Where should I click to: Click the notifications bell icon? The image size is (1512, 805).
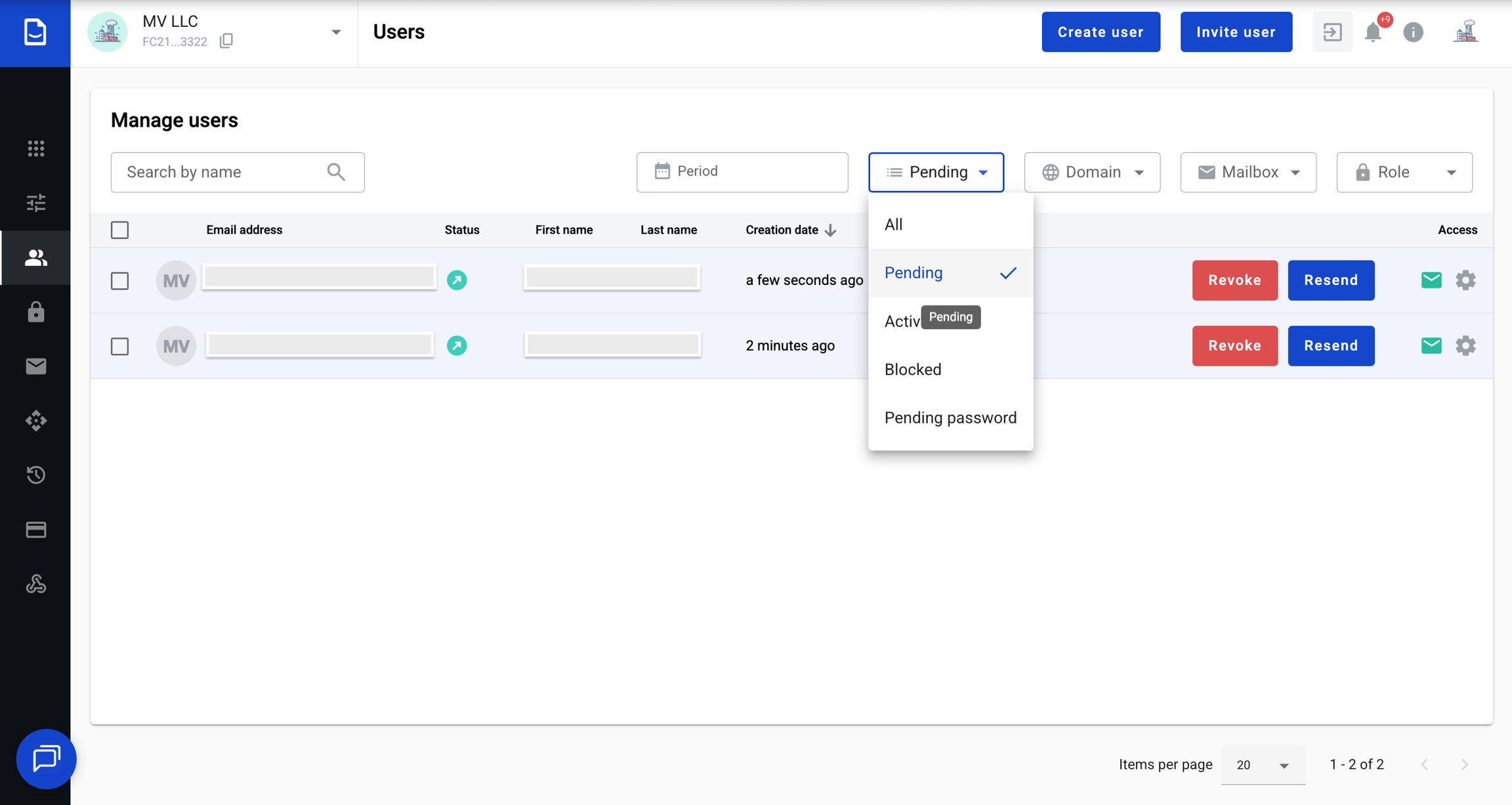1372,32
